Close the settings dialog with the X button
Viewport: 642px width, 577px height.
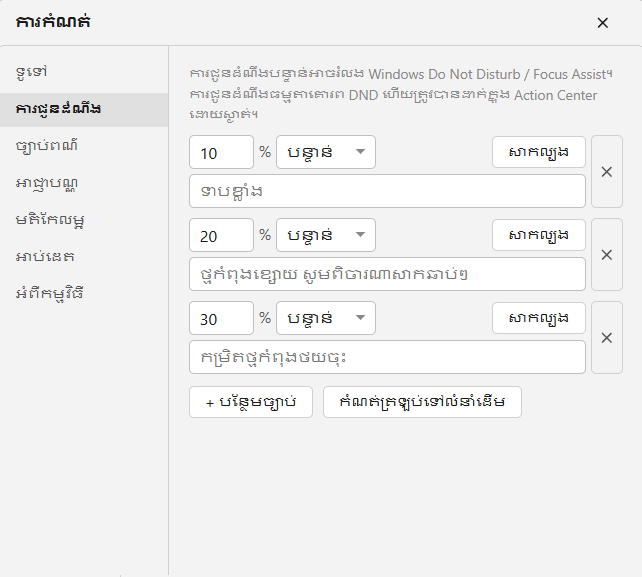coord(602,23)
